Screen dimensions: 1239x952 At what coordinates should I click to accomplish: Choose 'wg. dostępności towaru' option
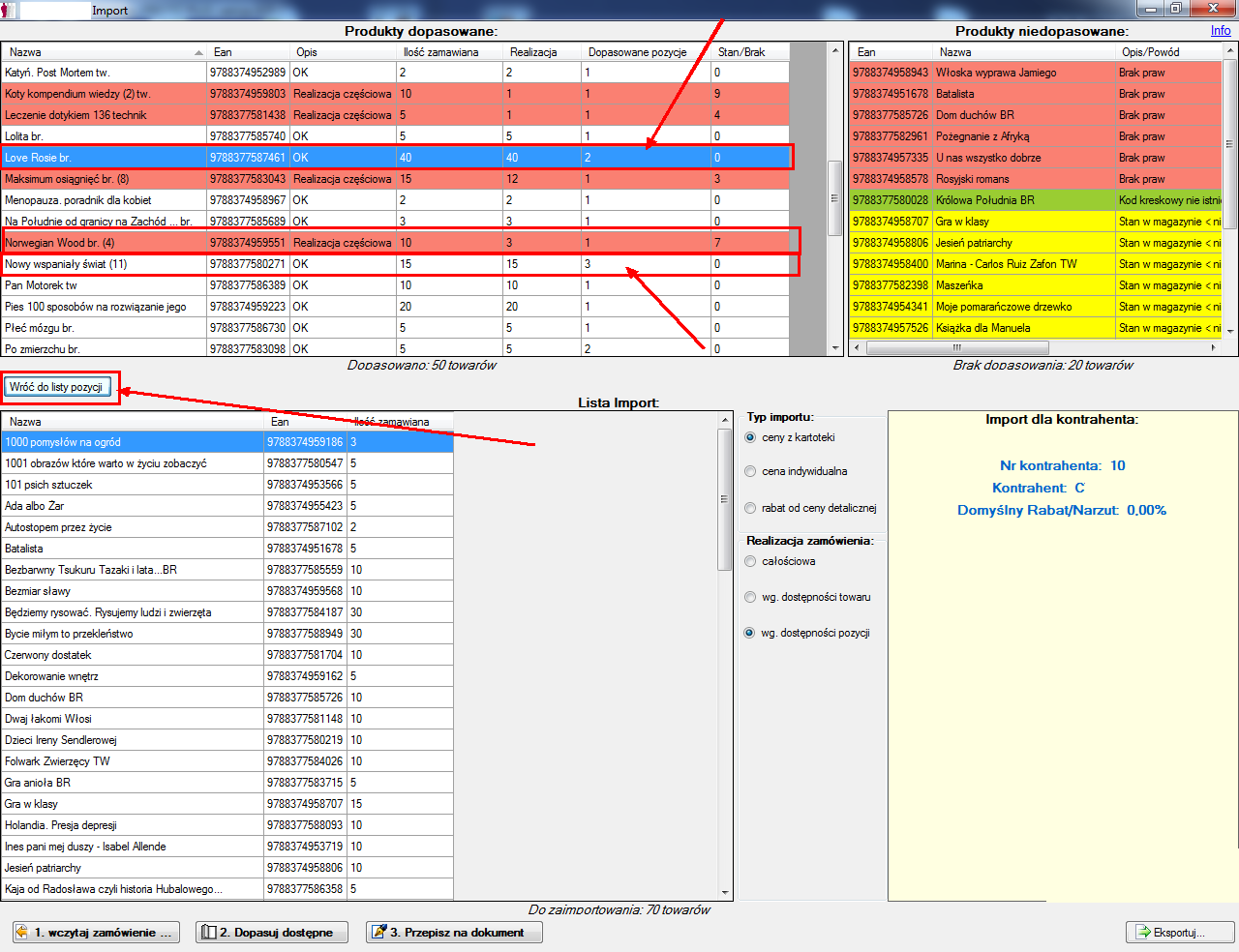[750, 597]
